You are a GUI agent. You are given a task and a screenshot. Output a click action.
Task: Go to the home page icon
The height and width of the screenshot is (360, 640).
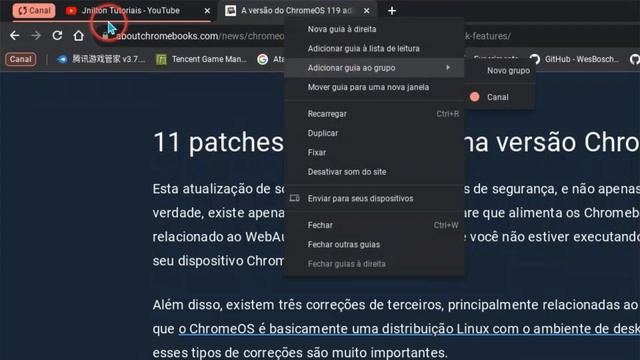(x=78, y=36)
